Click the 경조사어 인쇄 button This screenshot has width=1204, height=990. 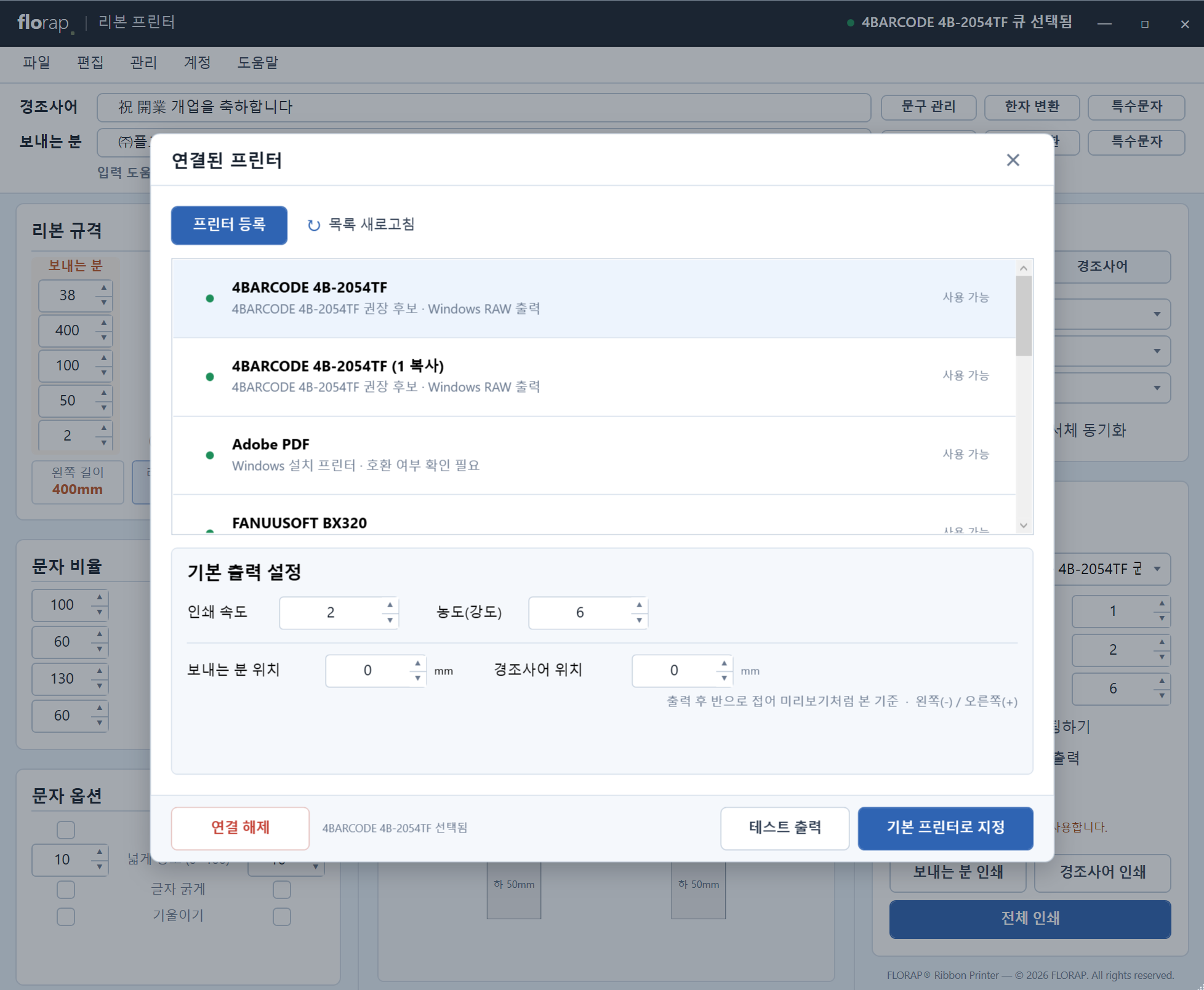(1102, 872)
